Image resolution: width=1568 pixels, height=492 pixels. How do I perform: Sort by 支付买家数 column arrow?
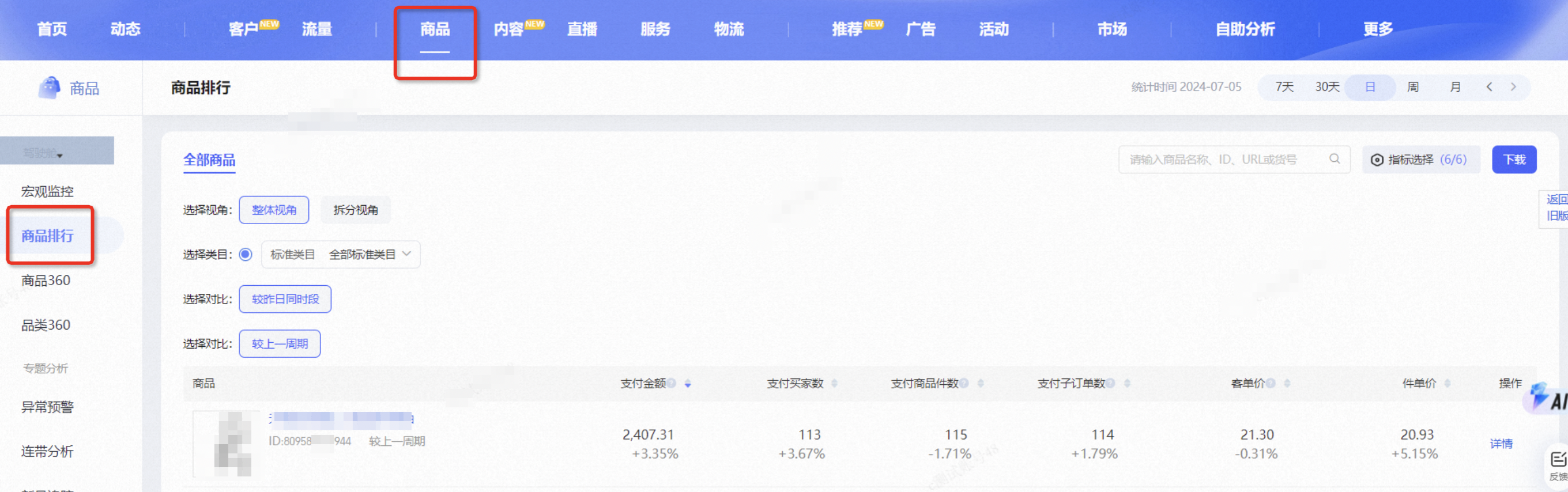(x=834, y=383)
